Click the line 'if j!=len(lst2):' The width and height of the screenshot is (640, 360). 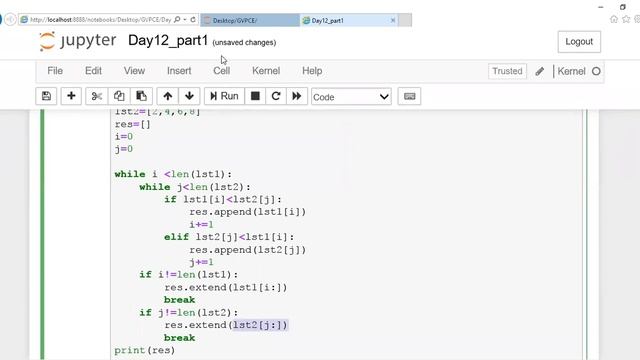189,313
